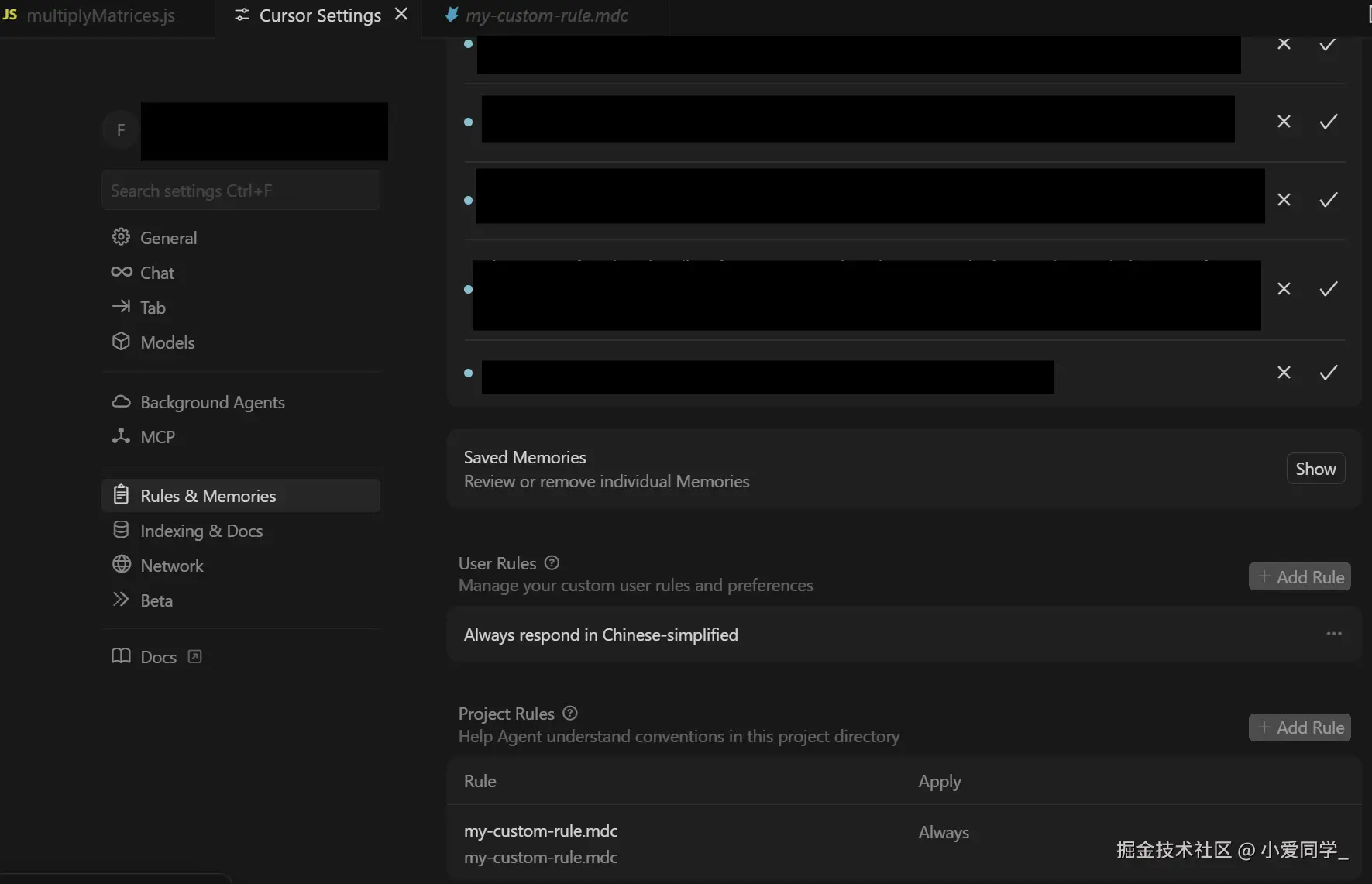Show the Saved Memories list

pos(1315,469)
